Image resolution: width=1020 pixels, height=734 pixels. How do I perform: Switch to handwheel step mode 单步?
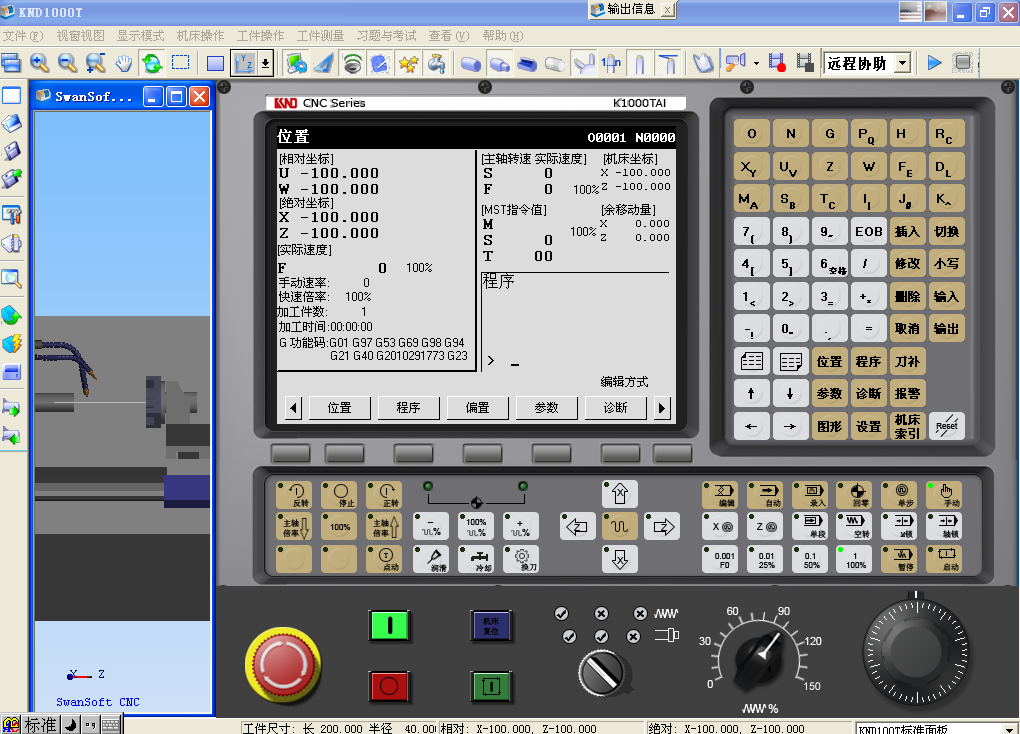[899, 495]
